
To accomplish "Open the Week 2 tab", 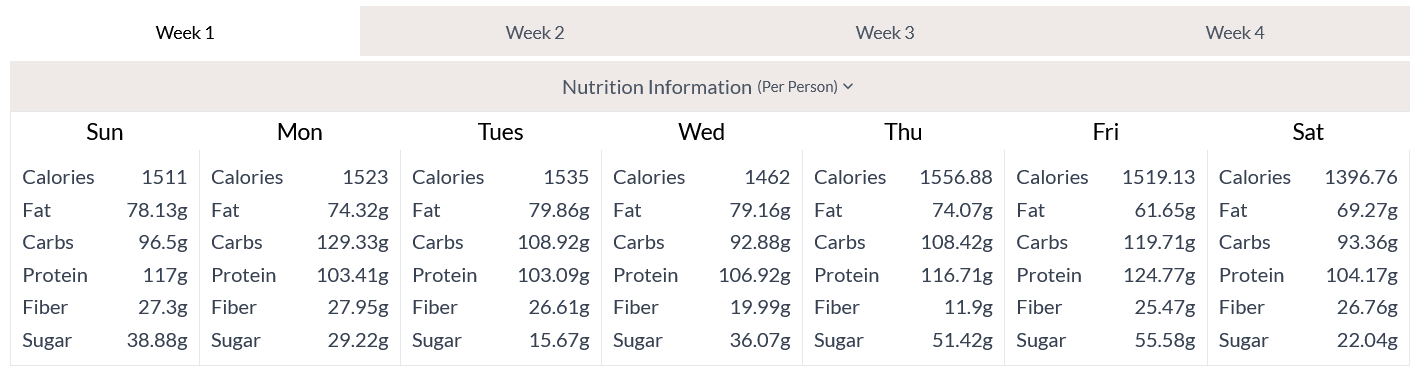I will 535,32.
